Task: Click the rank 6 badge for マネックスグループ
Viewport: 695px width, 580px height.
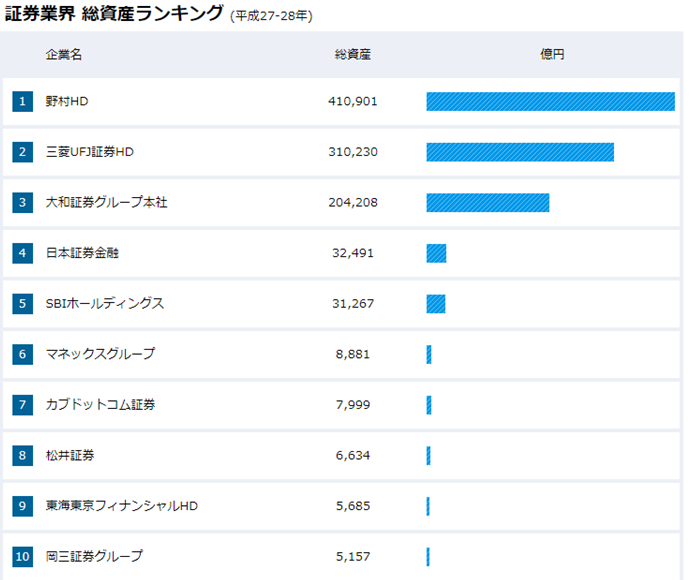Action: (x=23, y=354)
